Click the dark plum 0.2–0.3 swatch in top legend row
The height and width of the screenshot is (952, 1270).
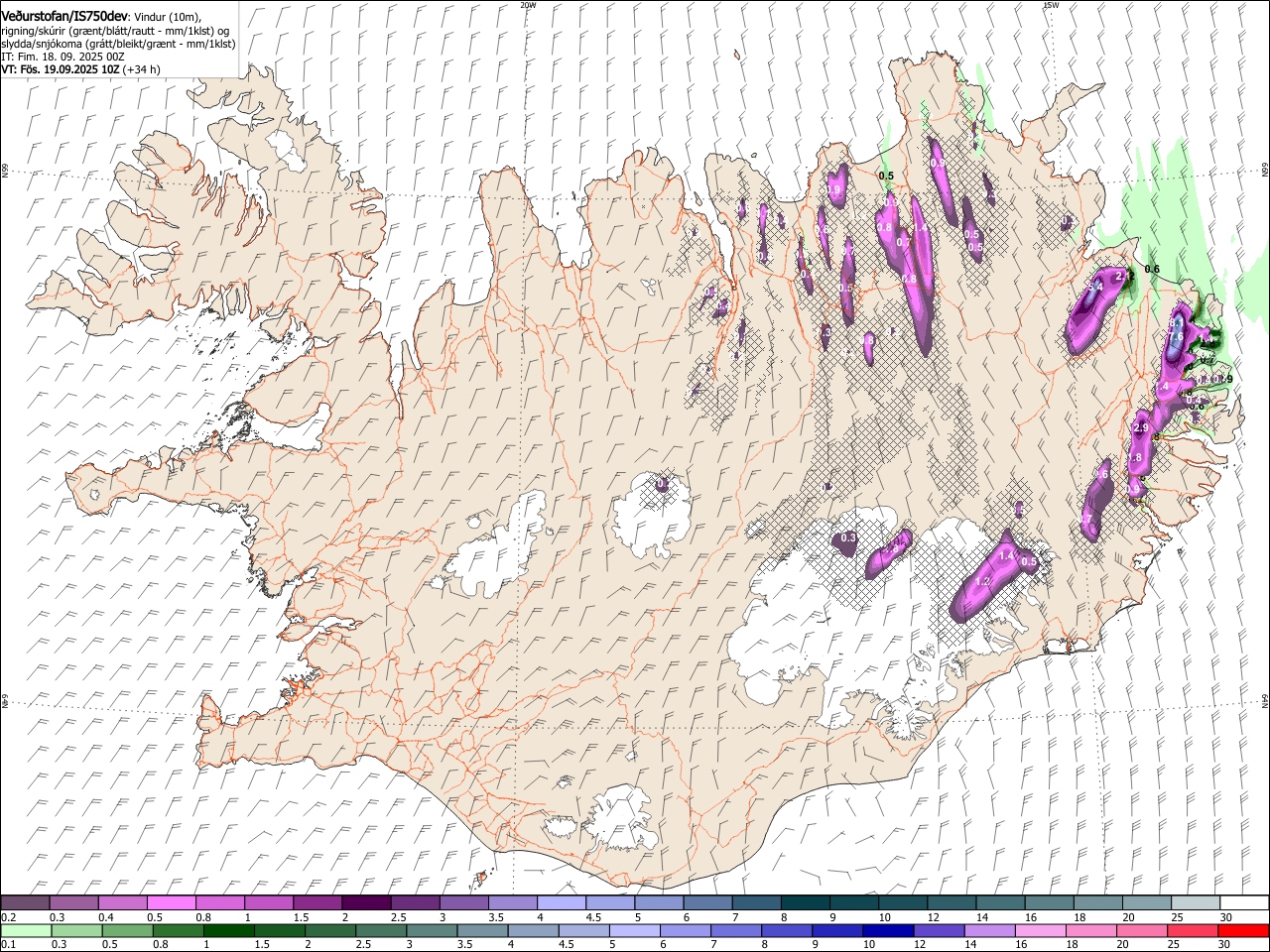(x=26, y=902)
